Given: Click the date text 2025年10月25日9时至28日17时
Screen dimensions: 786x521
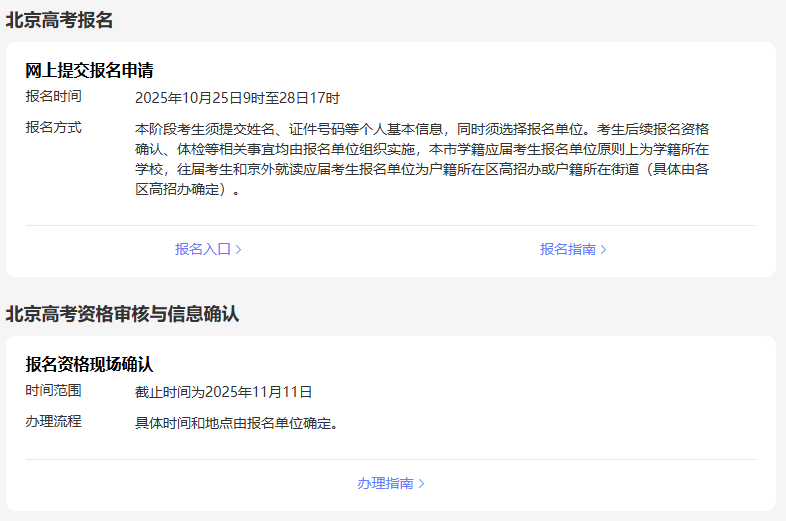Looking at the screenshot, I should [237, 98].
